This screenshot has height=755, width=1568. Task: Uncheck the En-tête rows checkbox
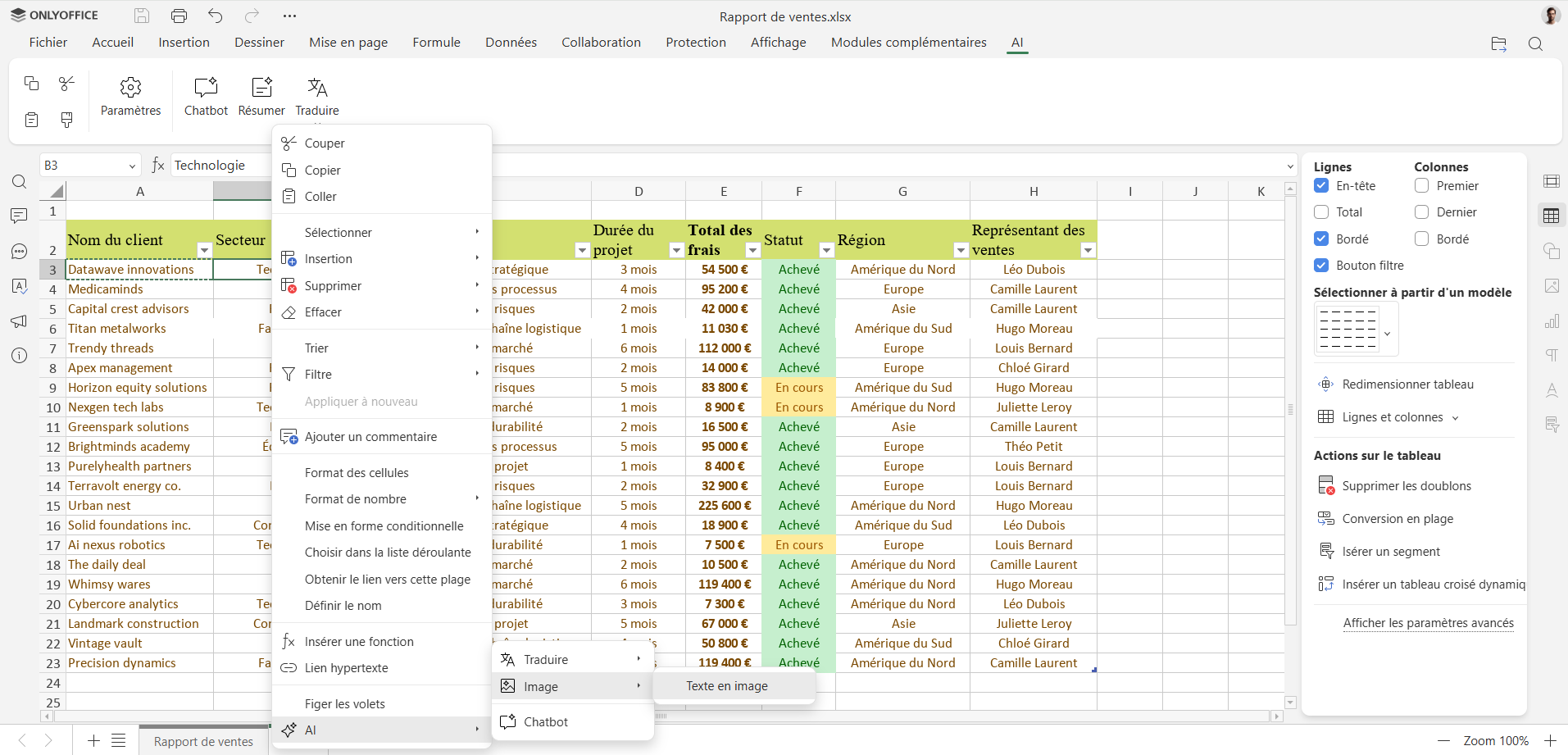point(1321,186)
